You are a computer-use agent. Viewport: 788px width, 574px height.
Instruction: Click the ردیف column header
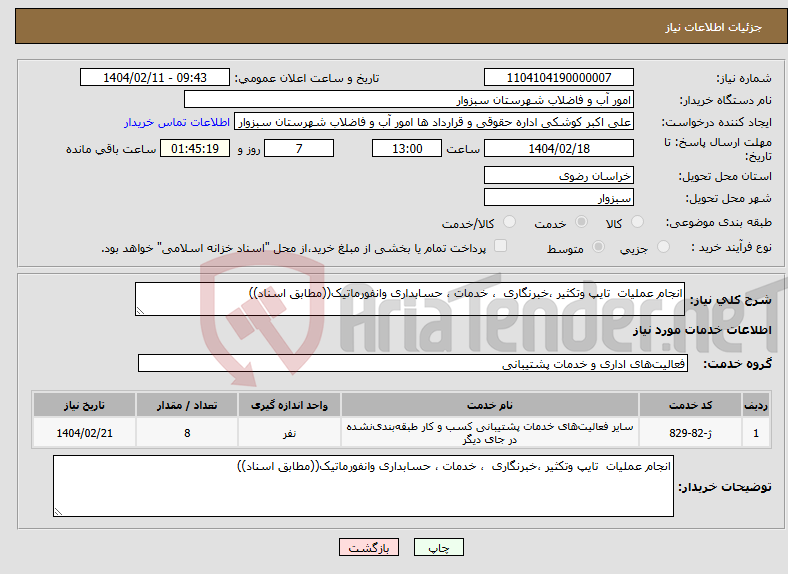click(756, 405)
